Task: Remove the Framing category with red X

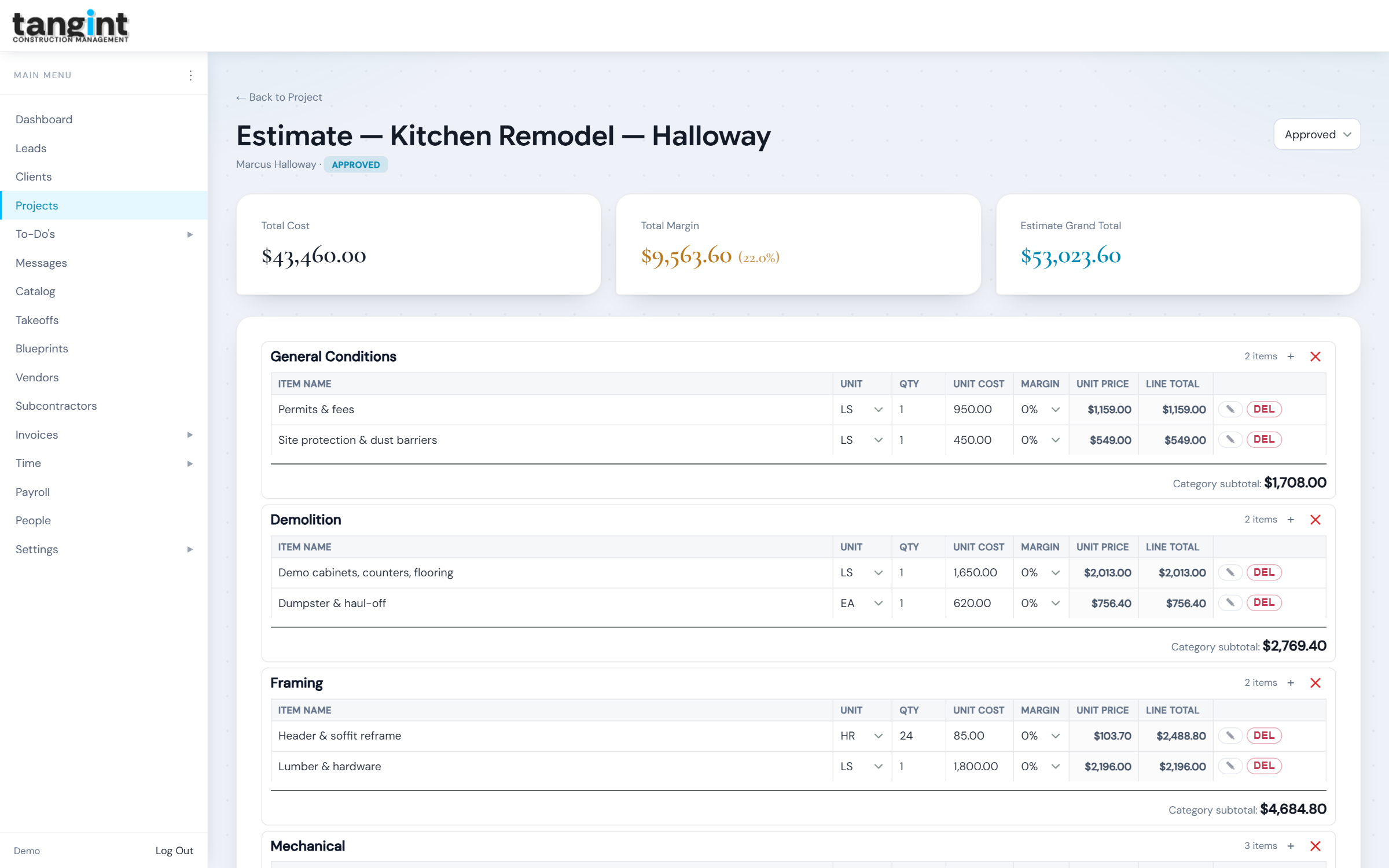Action: click(1315, 683)
